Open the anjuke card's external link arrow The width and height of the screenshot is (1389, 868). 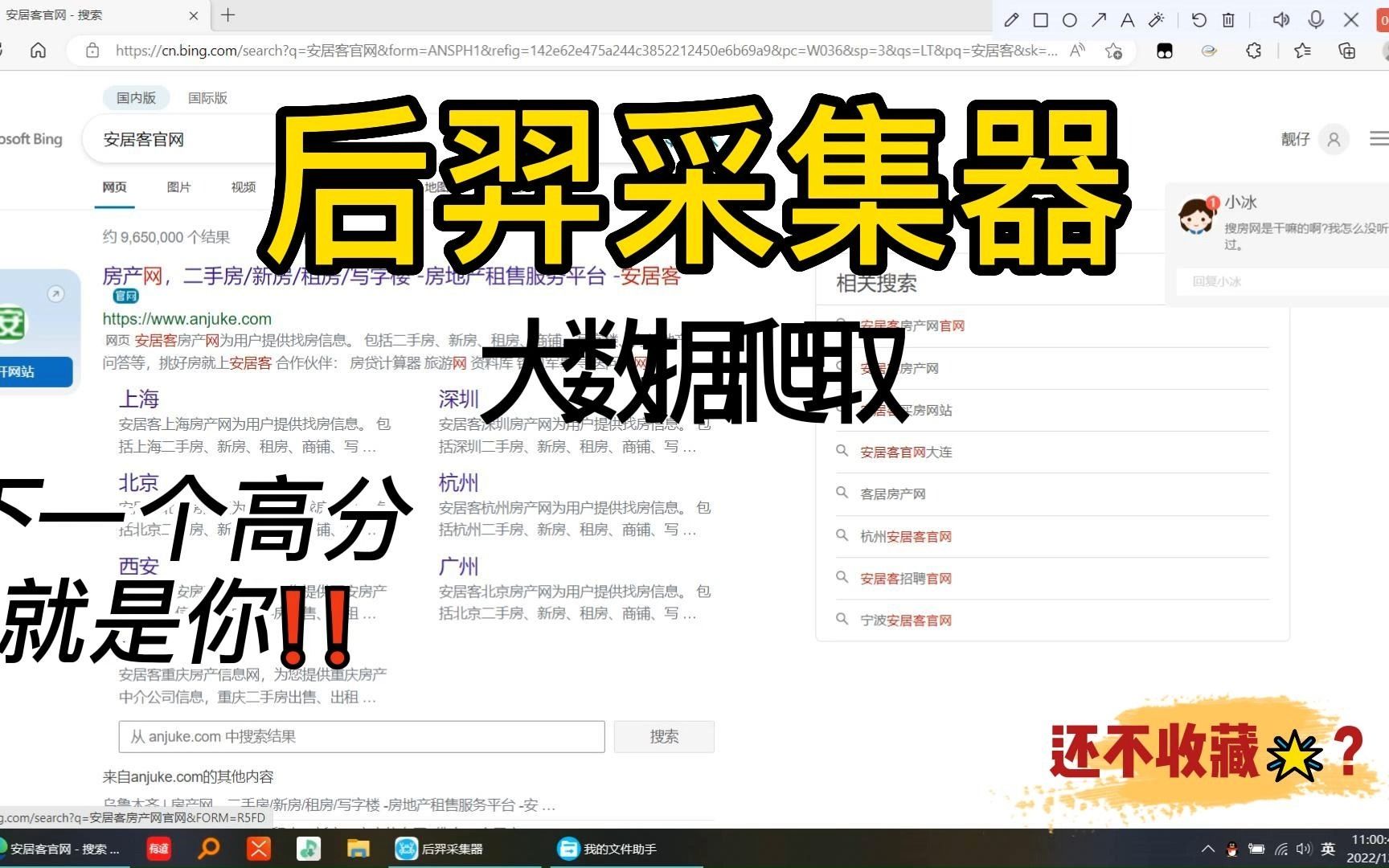coord(55,293)
